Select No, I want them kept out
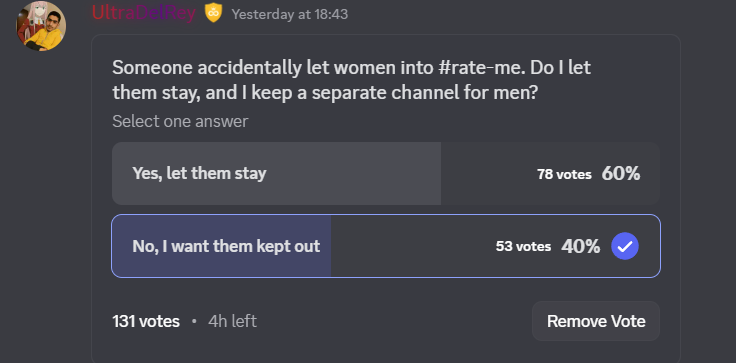Image resolution: width=736 pixels, height=363 pixels. (x=386, y=246)
